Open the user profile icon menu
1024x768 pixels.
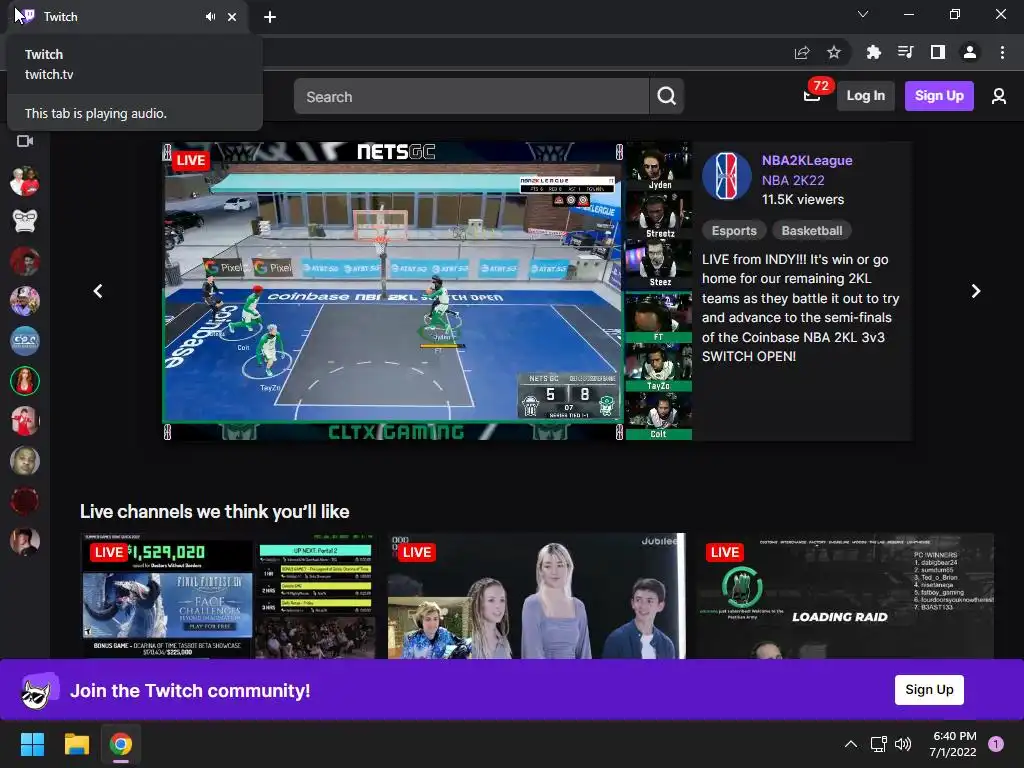click(999, 97)
